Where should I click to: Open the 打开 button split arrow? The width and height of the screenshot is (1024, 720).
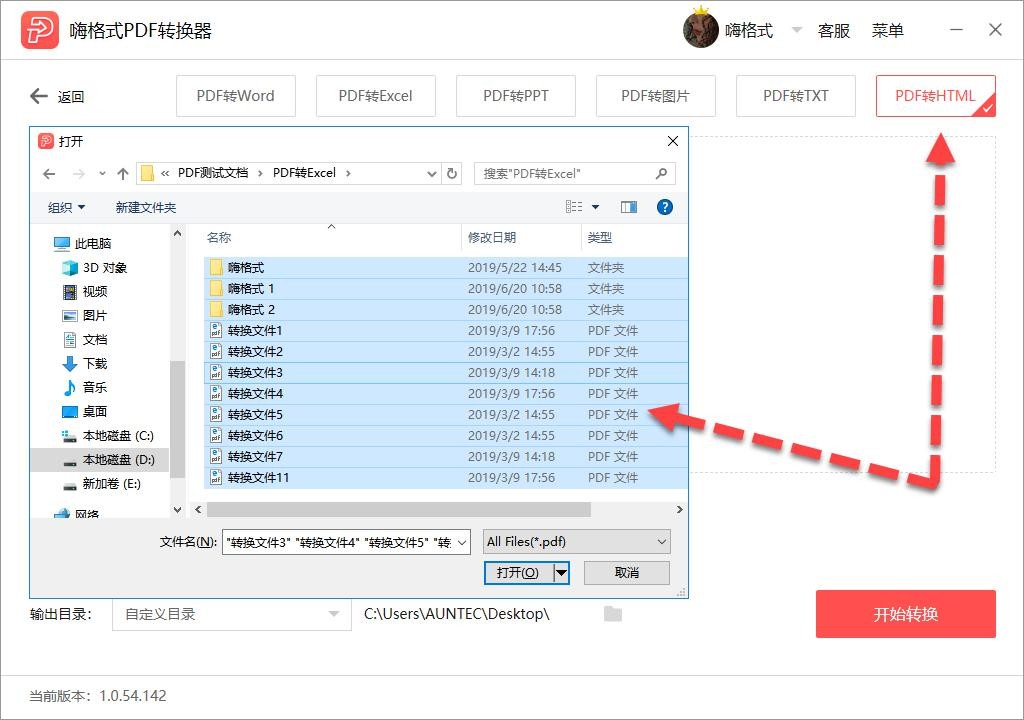point(561,573)
